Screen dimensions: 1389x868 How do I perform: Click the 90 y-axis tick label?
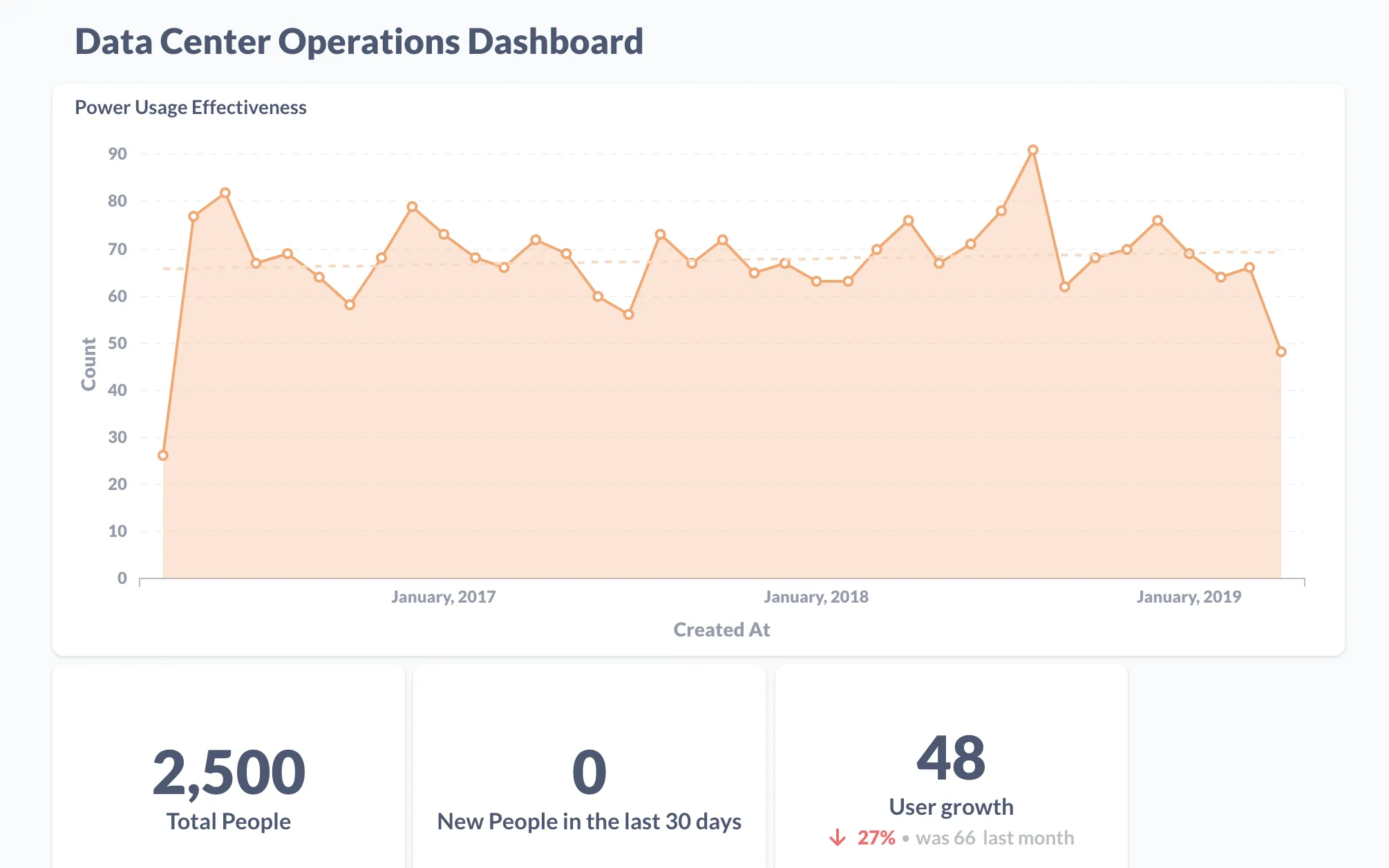coord(117,153)
